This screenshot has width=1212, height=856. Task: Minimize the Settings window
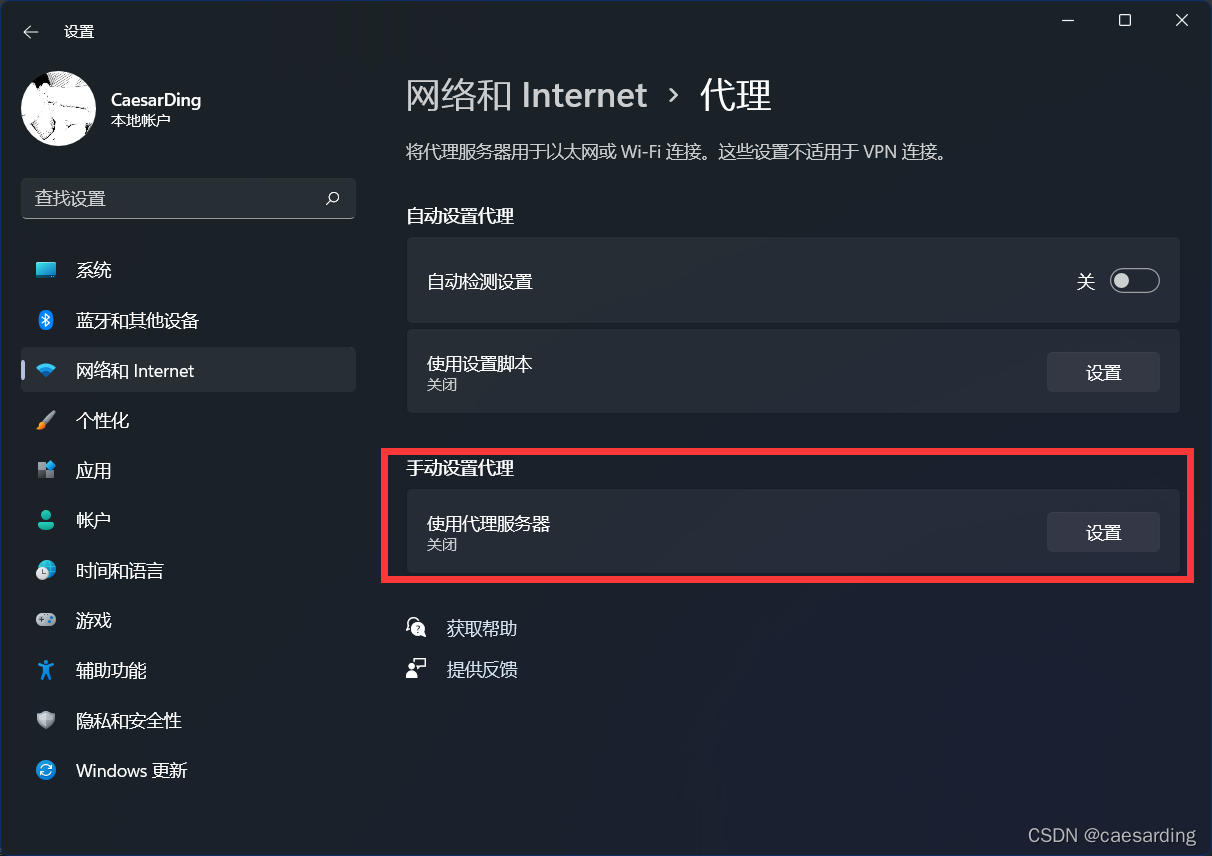(x=1068, y=20)
